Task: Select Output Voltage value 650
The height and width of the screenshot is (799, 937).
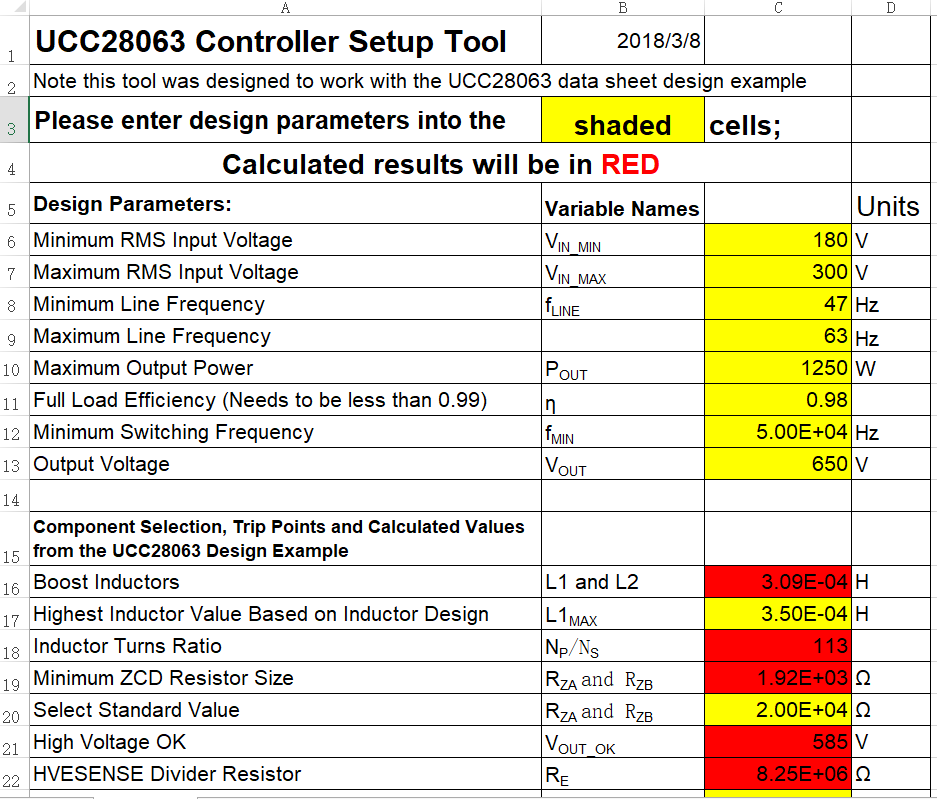Action: (x=778, y=464)
